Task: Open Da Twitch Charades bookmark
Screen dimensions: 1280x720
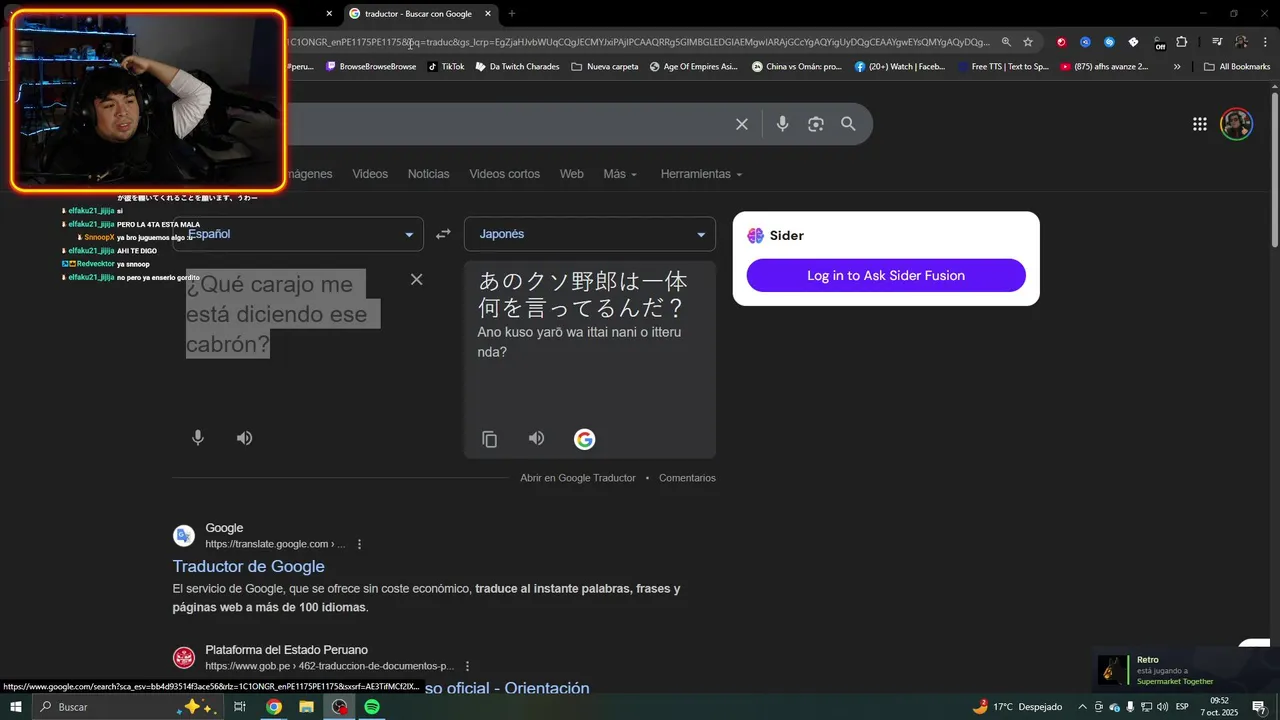Action: pos(517,67)
